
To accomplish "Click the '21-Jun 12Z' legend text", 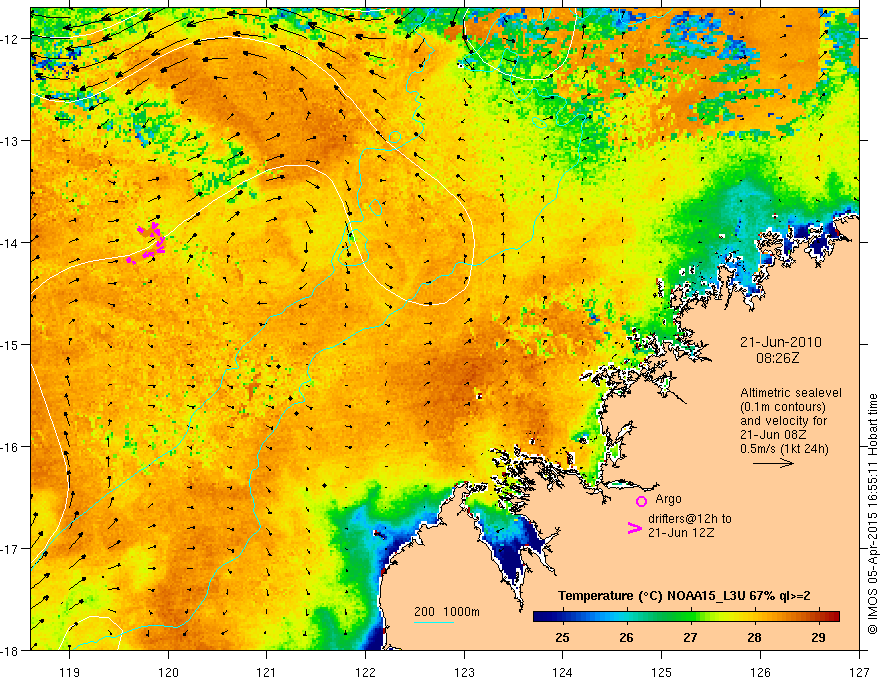I will tap(681, 533).
